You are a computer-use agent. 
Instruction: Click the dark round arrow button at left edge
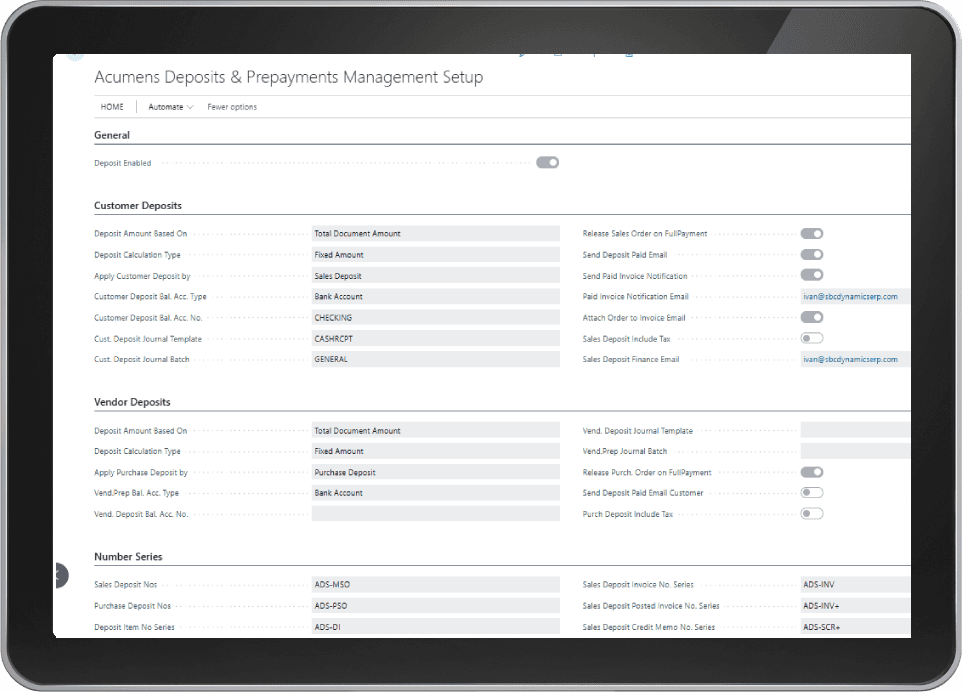click(61, 575)
